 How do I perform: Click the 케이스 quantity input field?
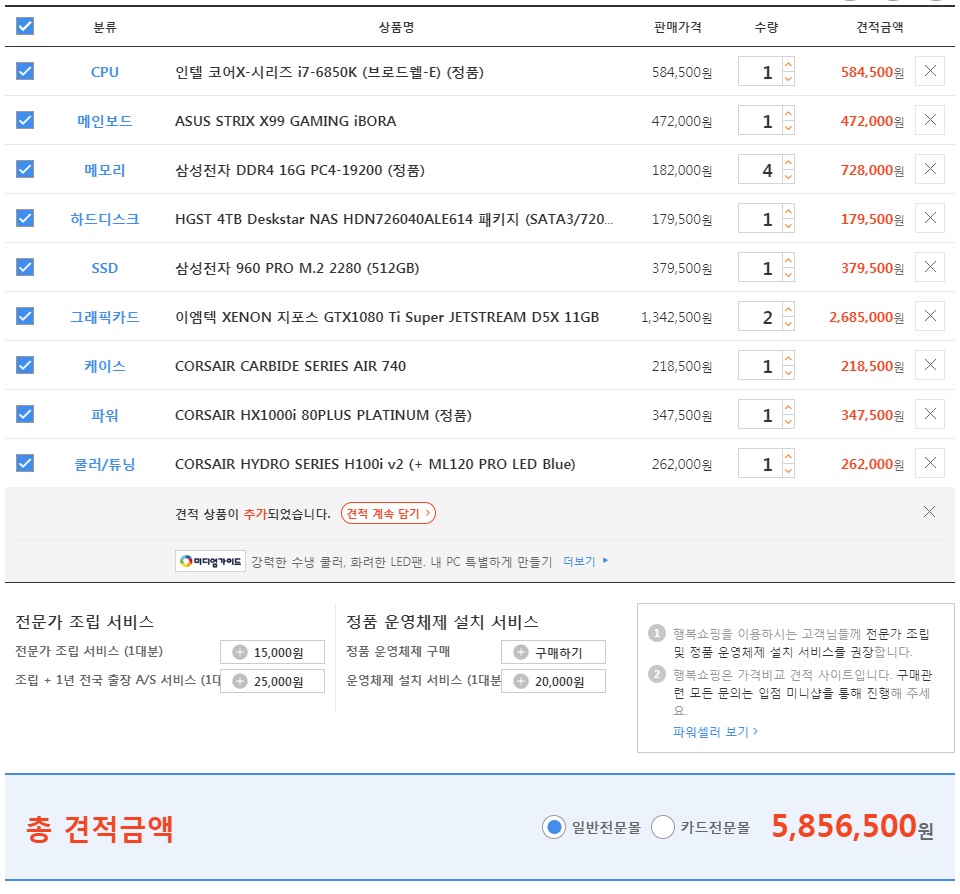[x=760, y=365]
